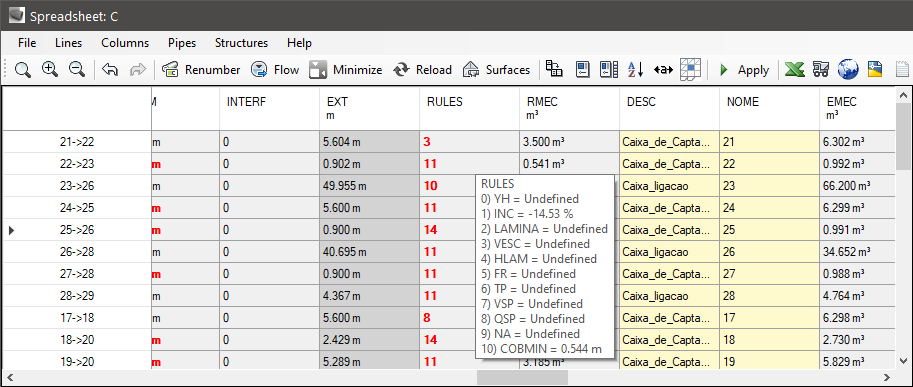Select row header 25->26

click(x=77, y=230)
